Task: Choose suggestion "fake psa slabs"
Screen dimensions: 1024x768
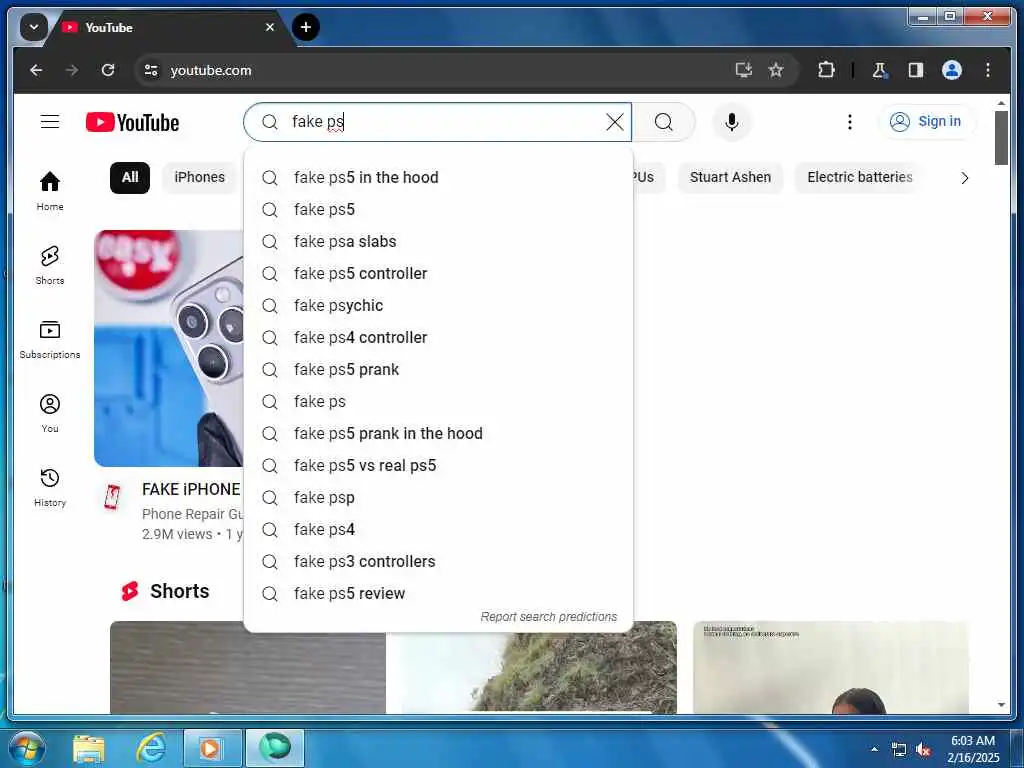Action: [438, 242]
